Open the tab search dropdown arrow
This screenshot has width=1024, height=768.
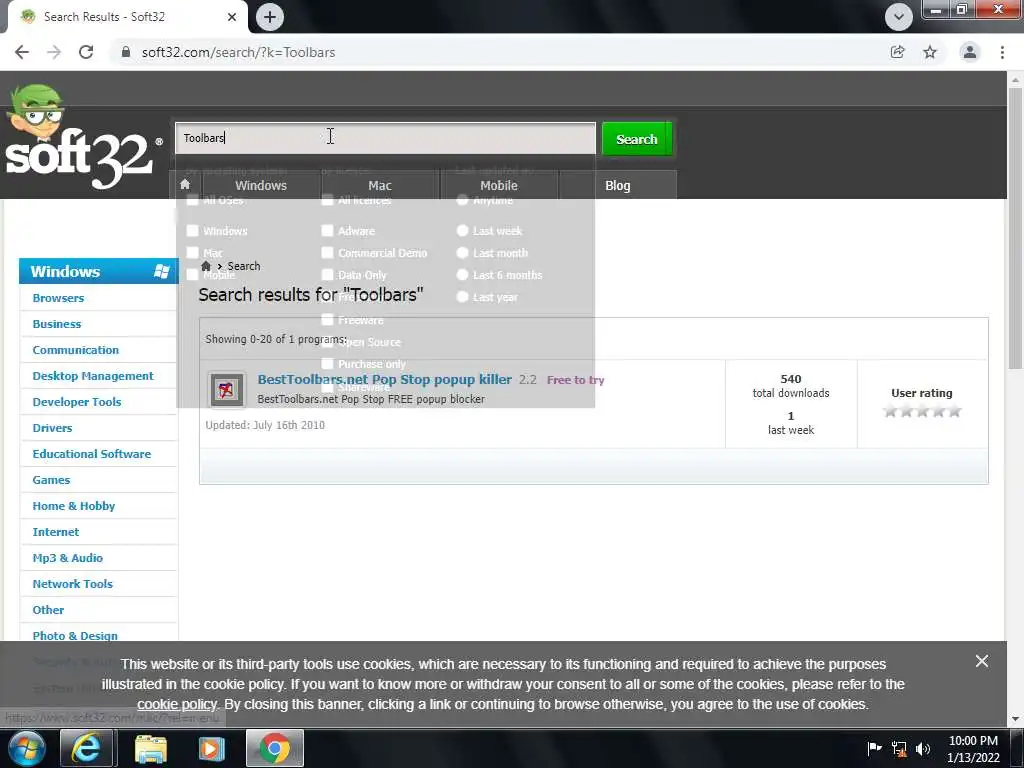(x=899, y=17)
